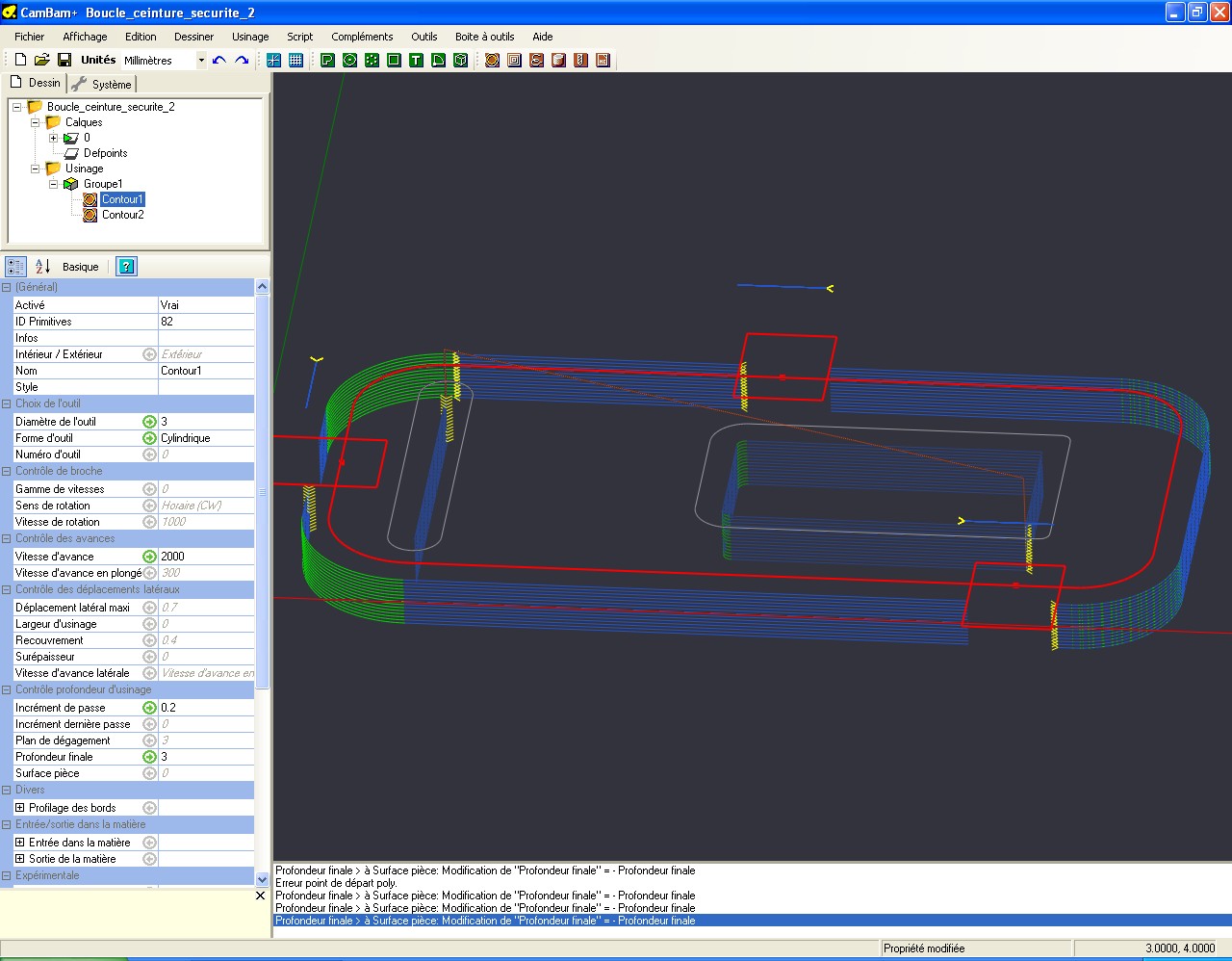This screenshot has width=1232, height=961.
Task: Toggle the grid display icon
Action: tap(295, 60)
